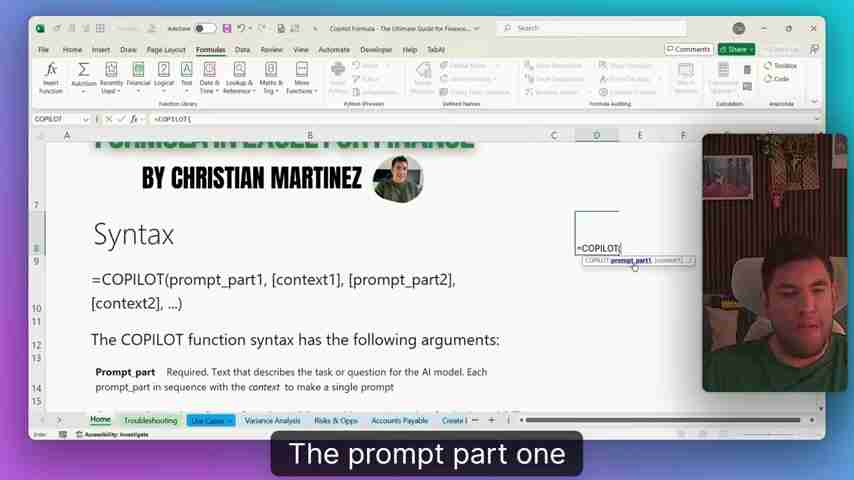
Task: Select the Risks & Opps sheet tab
Action: click(336, 421)
